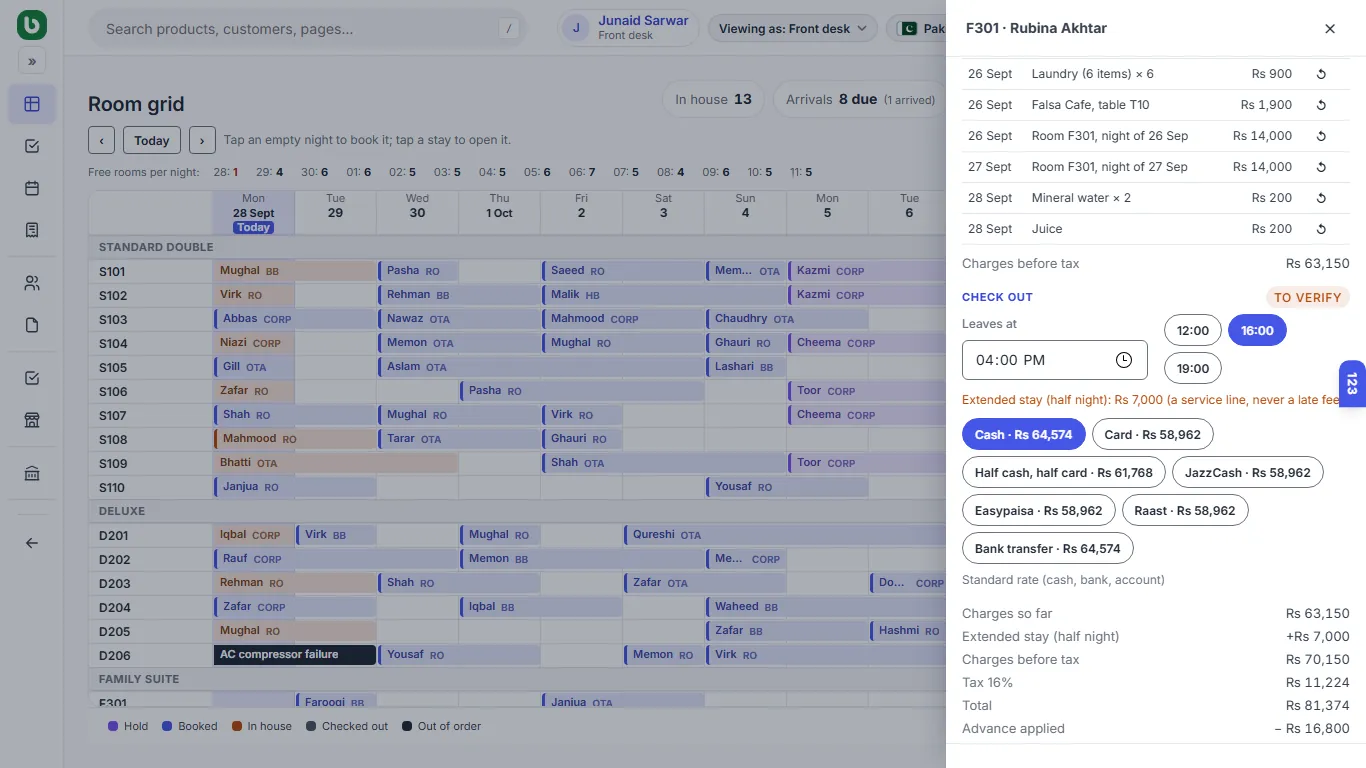The height and width of the screenshot is (768, 1366).
Task: Click the Today button
Action: pos(152,140)
